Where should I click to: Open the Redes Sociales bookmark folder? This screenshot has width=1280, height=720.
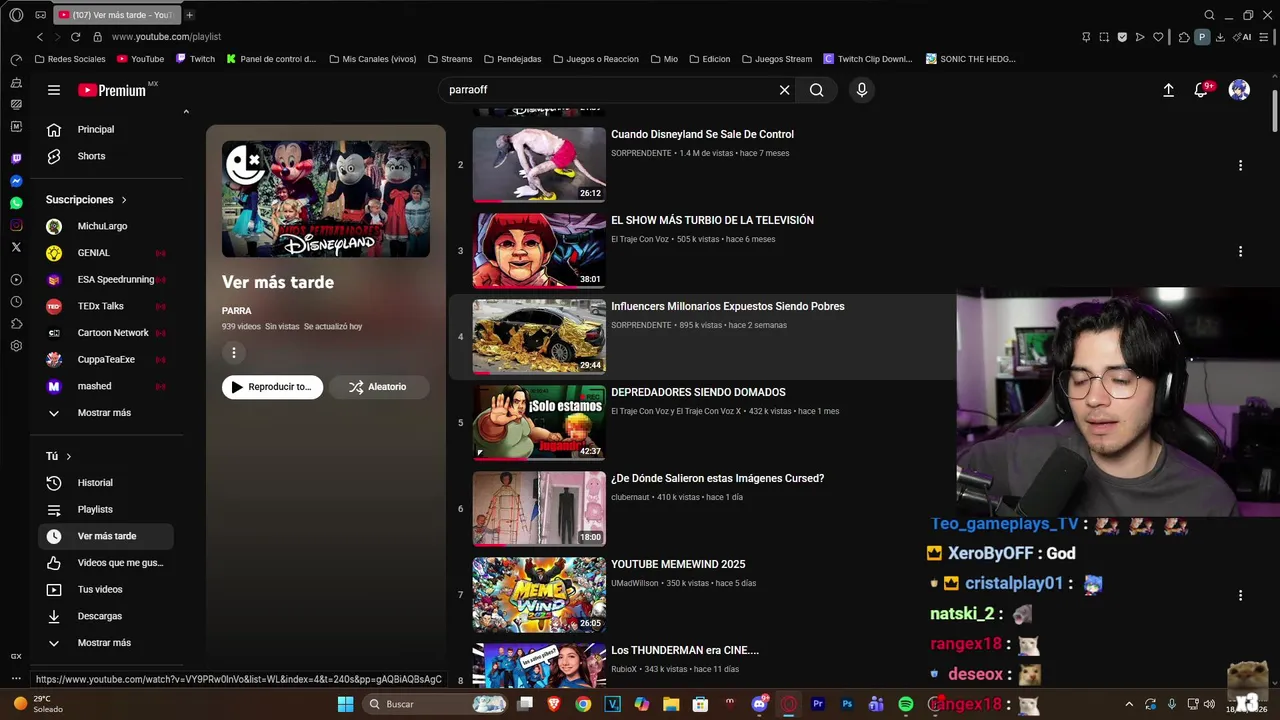[70, 59]
